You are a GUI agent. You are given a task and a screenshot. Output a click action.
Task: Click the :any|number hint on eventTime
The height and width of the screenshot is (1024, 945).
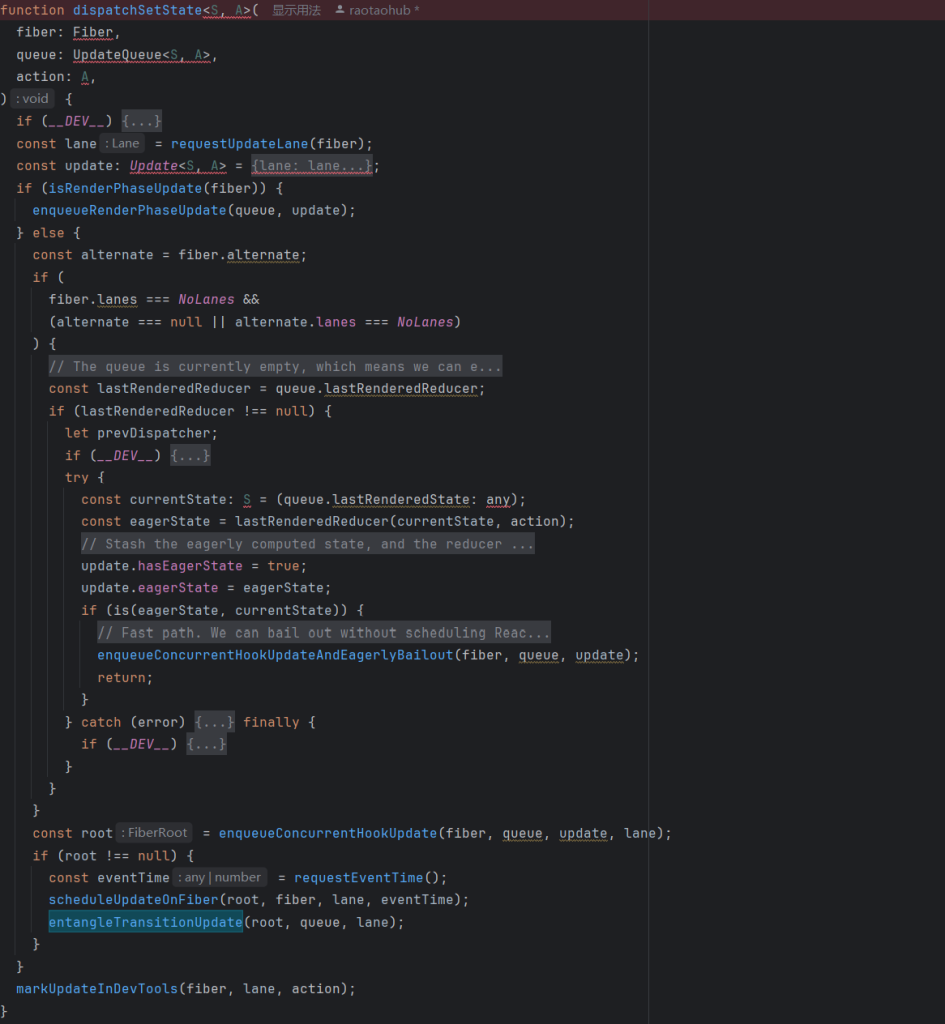(x=222, y=877)
